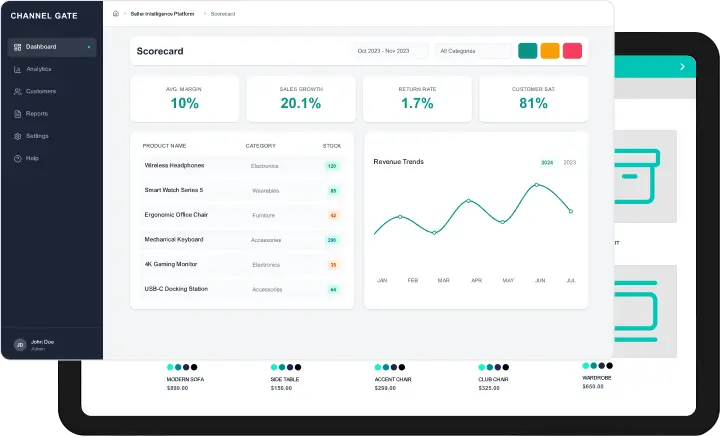Open the Reports menu item label
The height and width of the screenshot is (437, 721).
[x=37, y=113]
